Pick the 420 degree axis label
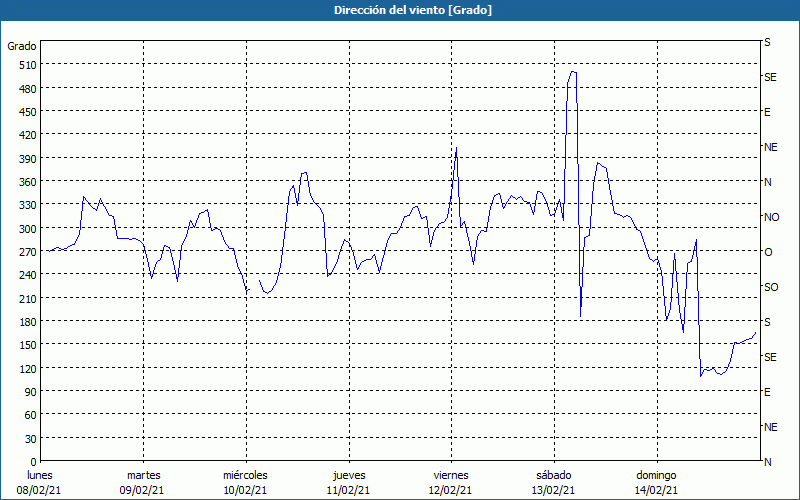Viewport: 800px width, 500px height. 28,135
